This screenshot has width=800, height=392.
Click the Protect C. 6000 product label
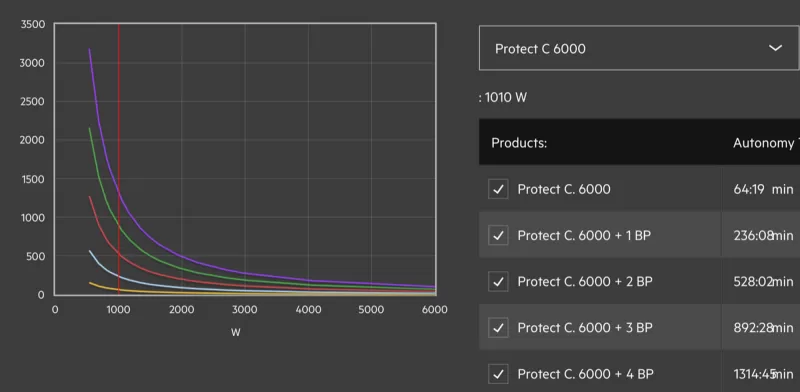[564, 189]
